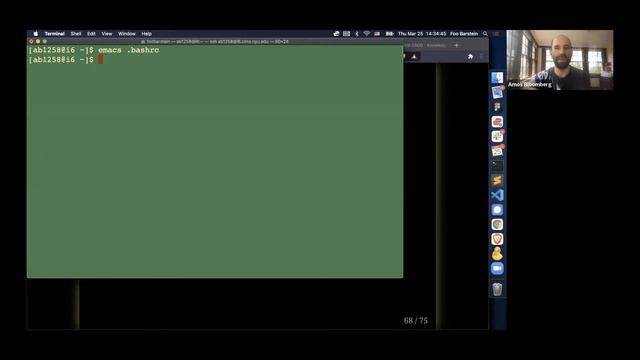Click the Wi-Fi status icon

367,34
